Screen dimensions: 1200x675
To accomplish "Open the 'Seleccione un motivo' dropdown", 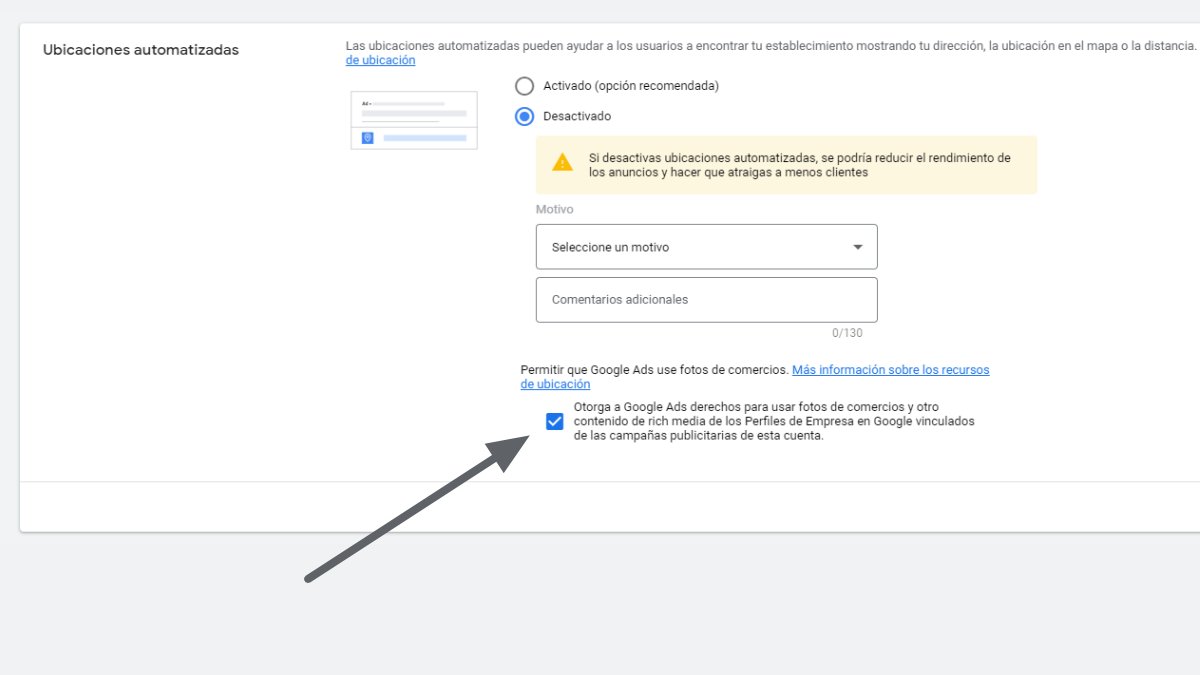I will point(706,246).
